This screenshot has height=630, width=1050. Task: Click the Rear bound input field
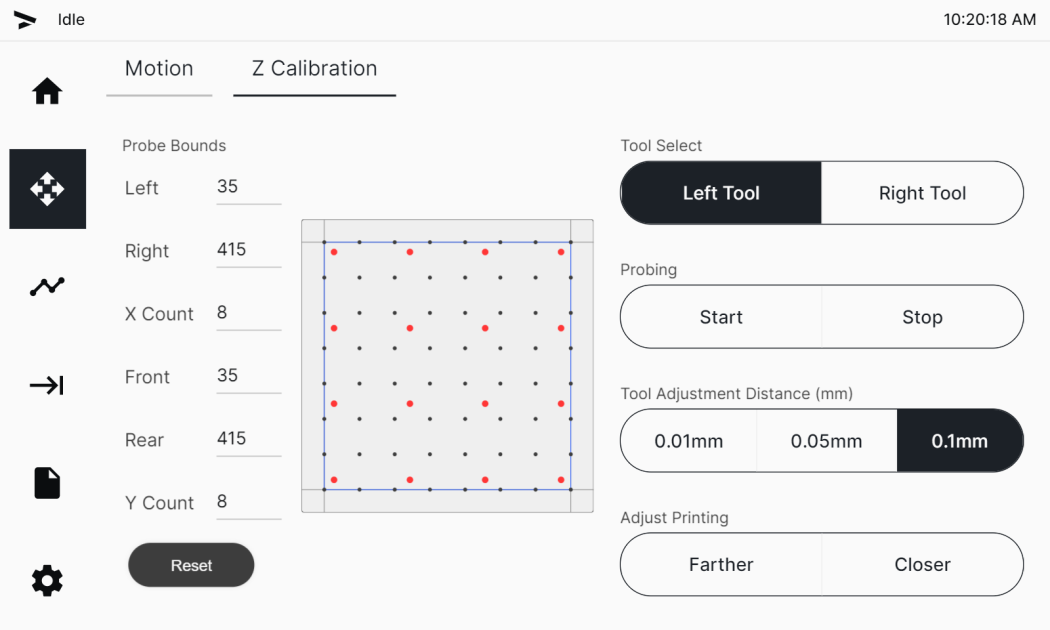248,439
